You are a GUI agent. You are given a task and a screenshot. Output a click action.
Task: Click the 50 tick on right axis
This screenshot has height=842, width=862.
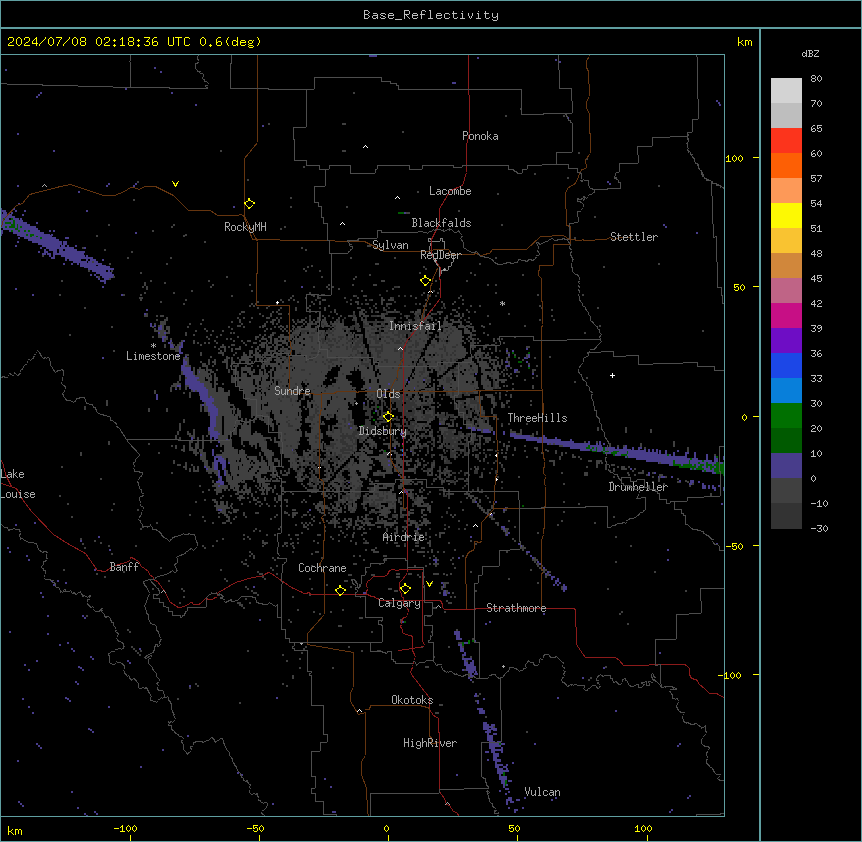(739, 287)
